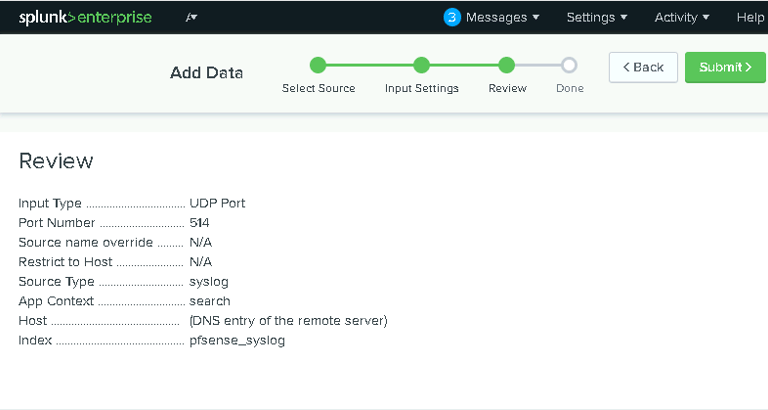
Task: Click the blue 3 messages badge
Action: click(452, 18)
